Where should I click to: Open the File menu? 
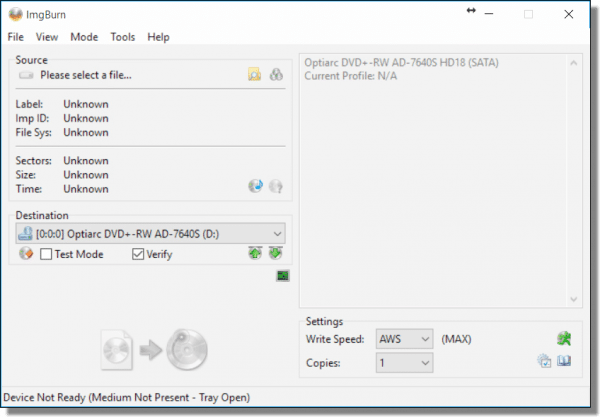coord(16,37)
